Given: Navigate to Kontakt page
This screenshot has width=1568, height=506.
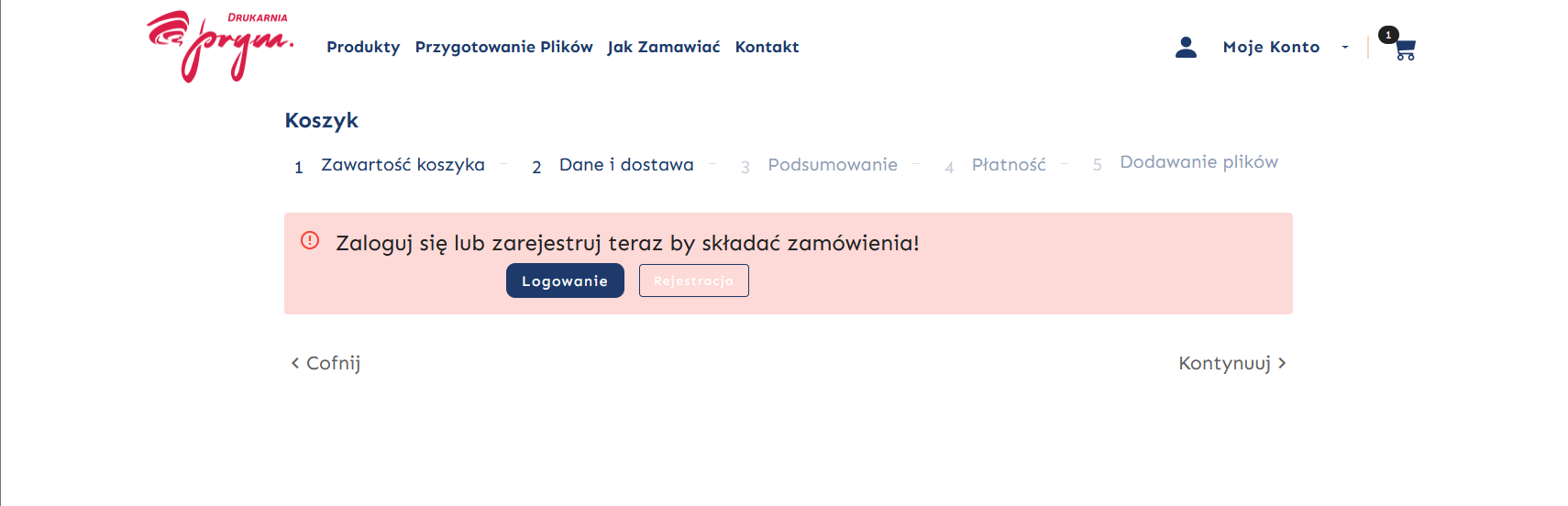Looking at the screenshot, I should point(767,47).
